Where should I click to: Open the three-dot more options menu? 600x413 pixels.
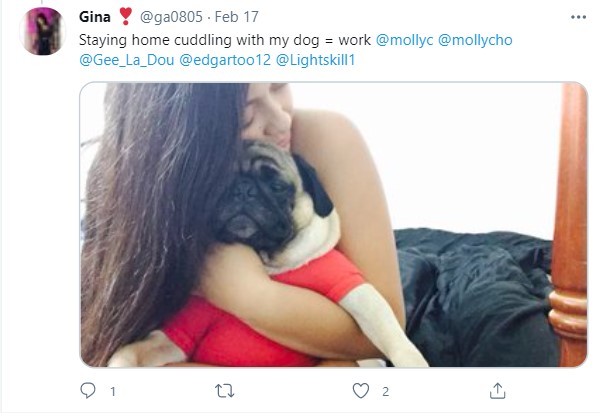pyautogui.click(x=577, y=17)
